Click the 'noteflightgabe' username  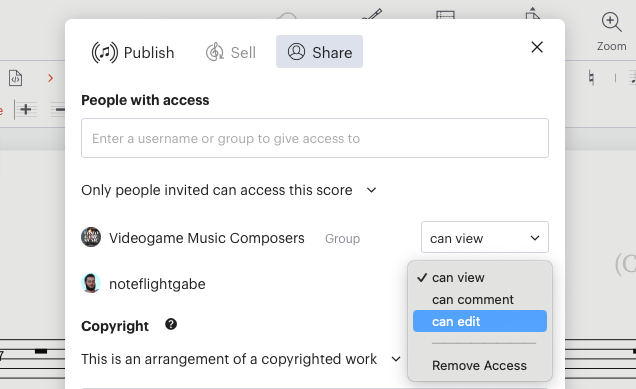157,284
